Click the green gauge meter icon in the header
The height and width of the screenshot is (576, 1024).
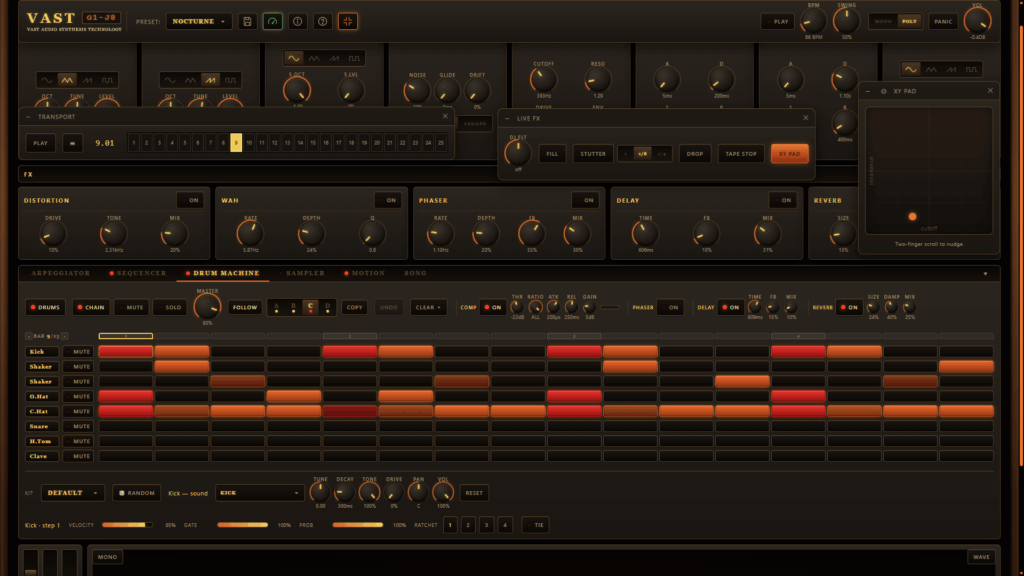click(272, 22)
